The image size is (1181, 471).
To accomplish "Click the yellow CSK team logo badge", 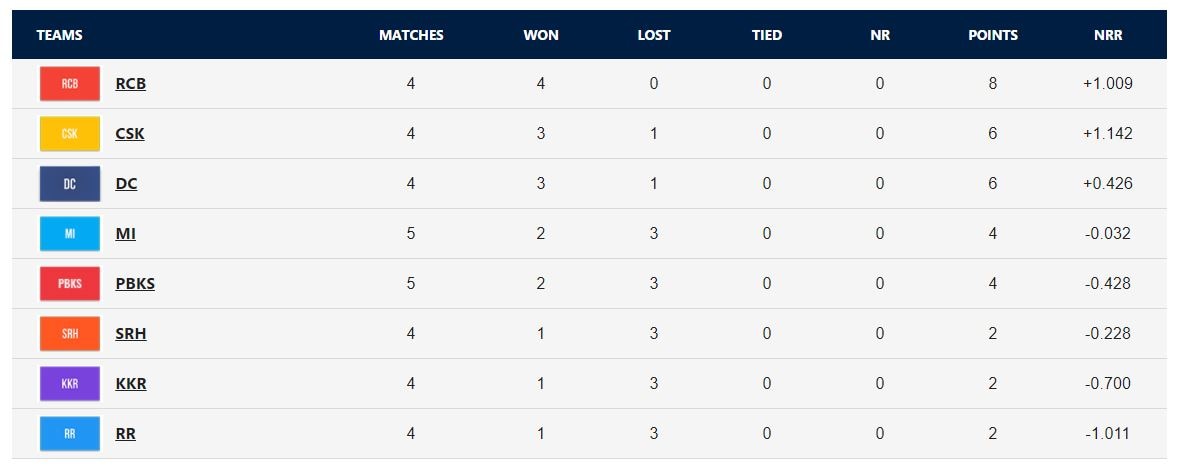I will click(x=69, y=134).
